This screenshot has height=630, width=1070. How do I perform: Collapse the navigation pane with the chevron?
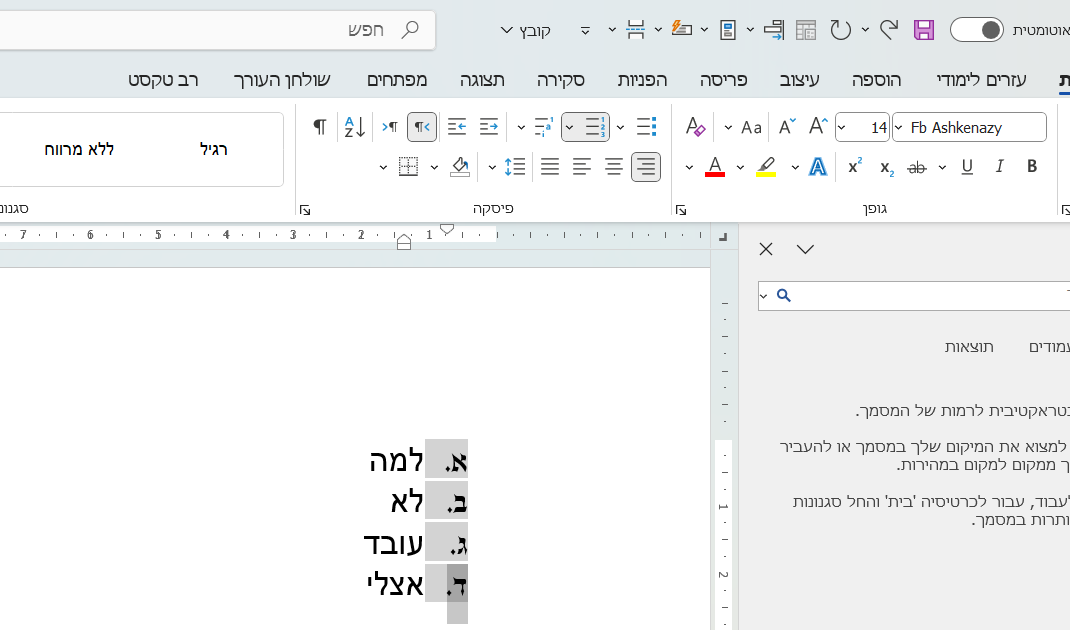805,249
